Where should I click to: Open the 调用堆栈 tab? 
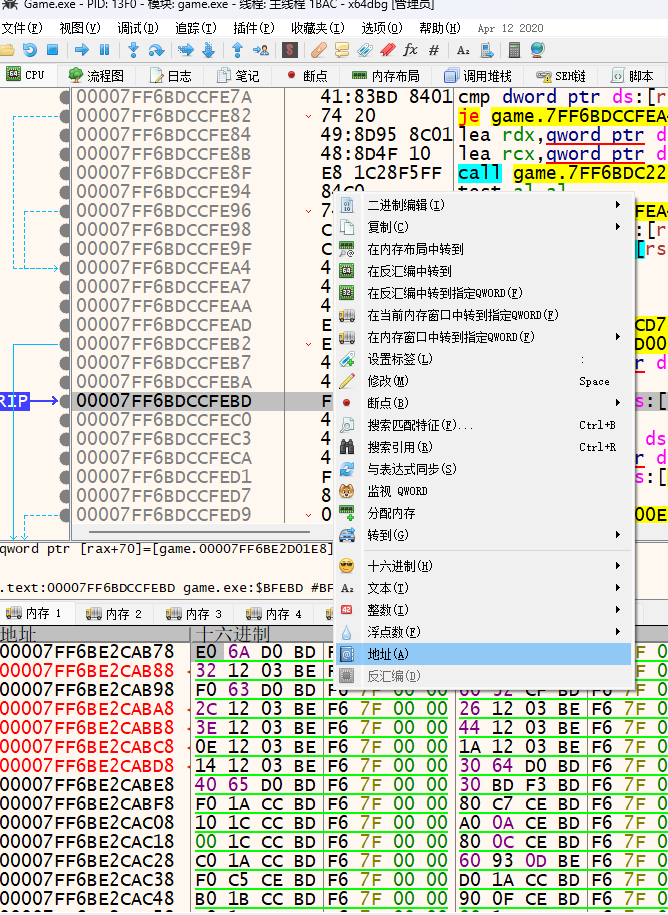(478, 76)
